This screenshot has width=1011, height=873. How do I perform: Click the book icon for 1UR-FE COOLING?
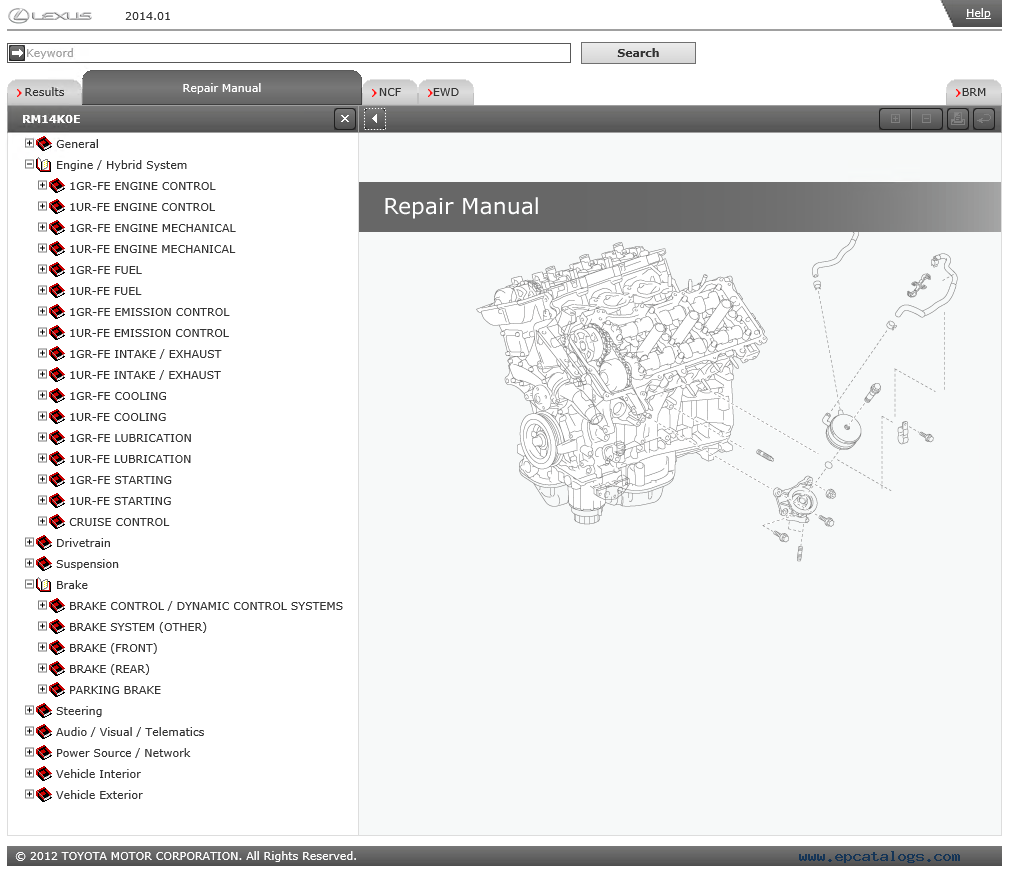click(x=57, y=417)
